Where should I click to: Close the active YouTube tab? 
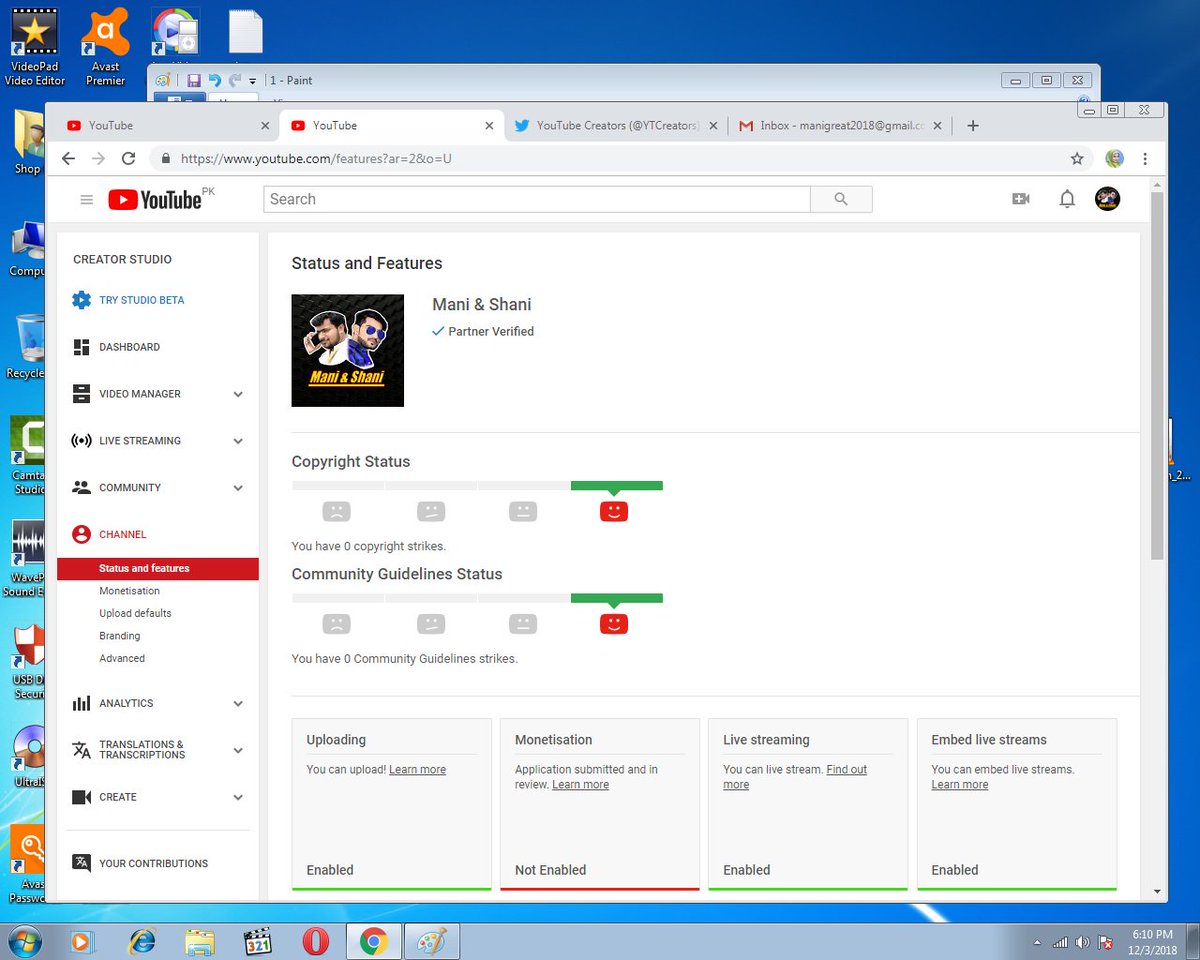489,126
